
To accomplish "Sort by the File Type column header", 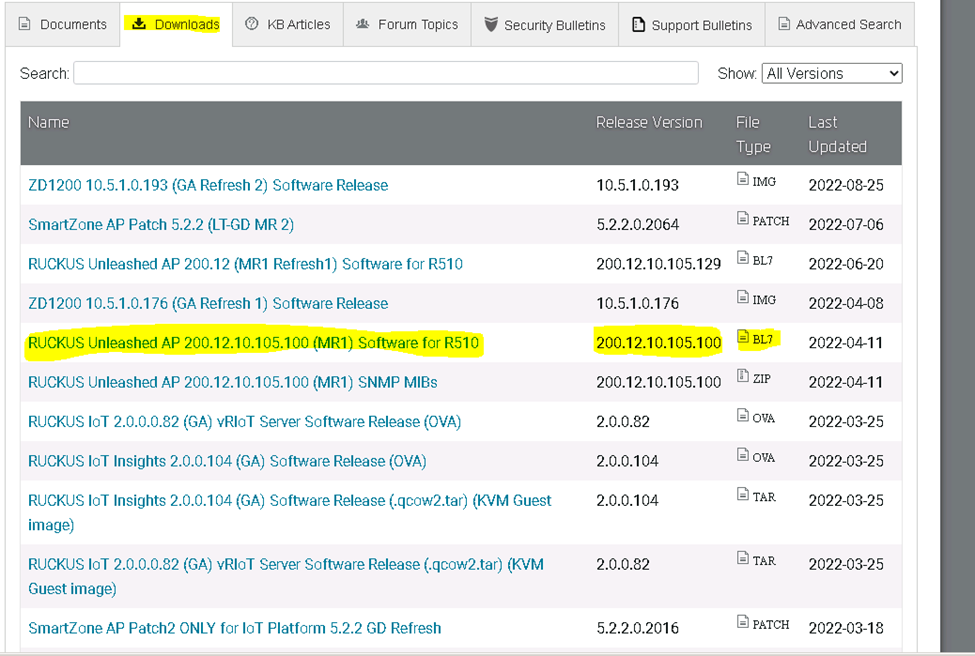I will pyautogui.click(x=753, y=134).
